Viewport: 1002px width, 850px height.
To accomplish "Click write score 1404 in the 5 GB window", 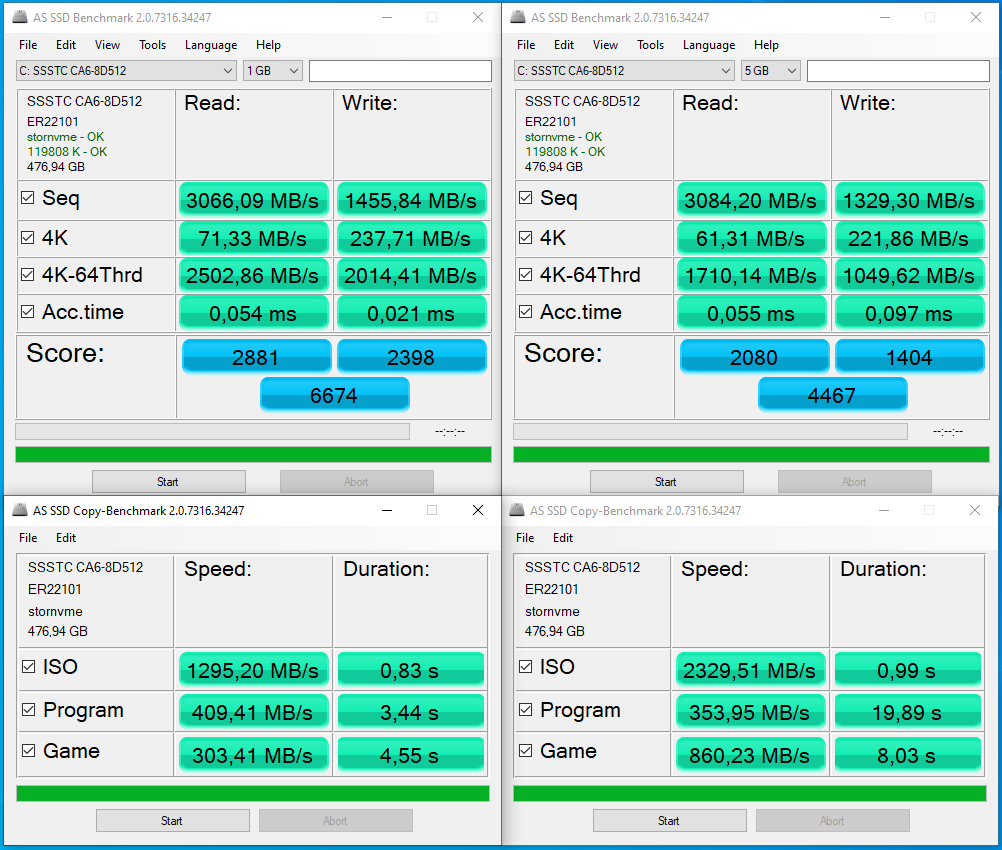I will tap(909, 357).
